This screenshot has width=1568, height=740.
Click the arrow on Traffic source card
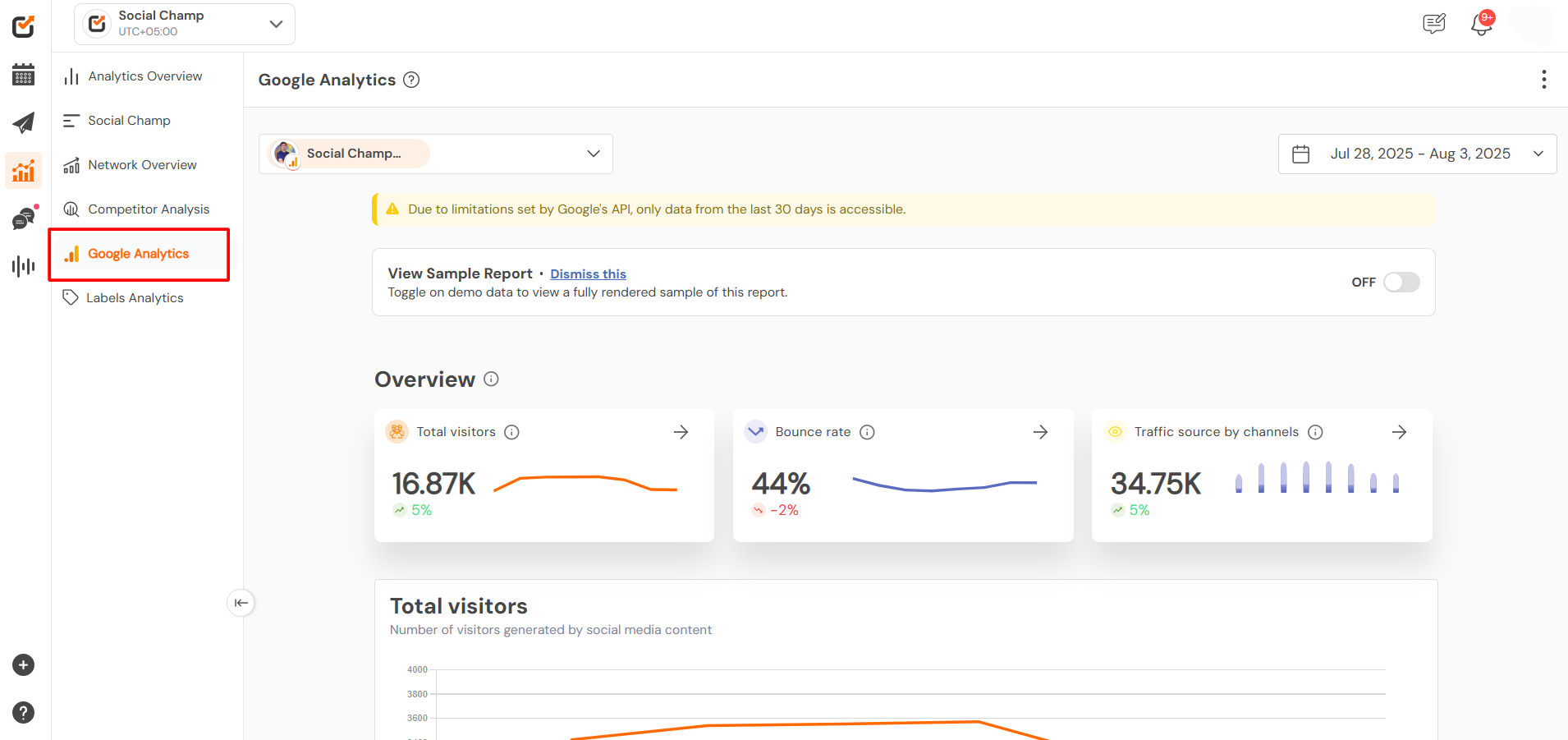[1399, 432]
